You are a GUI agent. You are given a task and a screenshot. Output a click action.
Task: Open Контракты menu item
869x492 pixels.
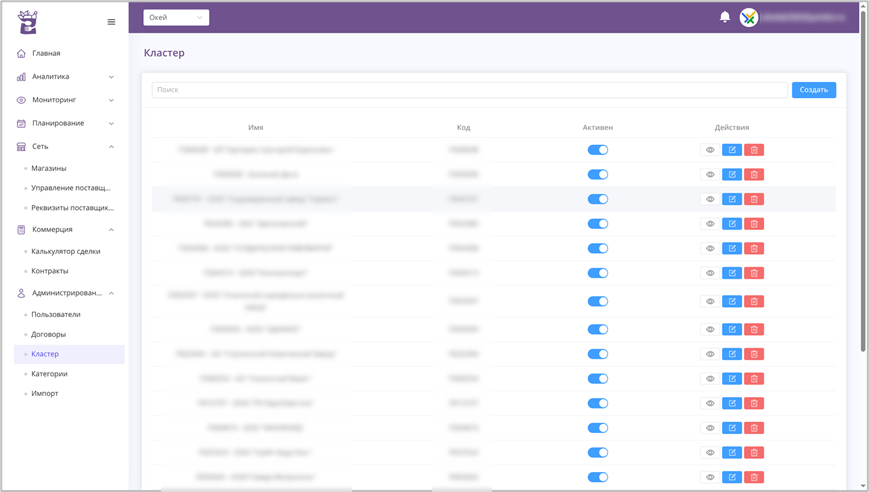point(50,271)
